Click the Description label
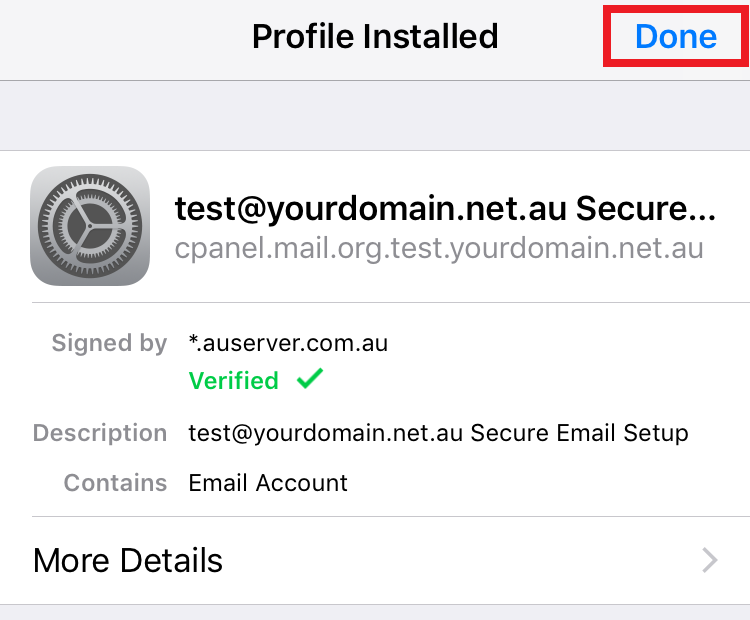Image resolution: width=750 pixels, height=620 pixels. 100,433
